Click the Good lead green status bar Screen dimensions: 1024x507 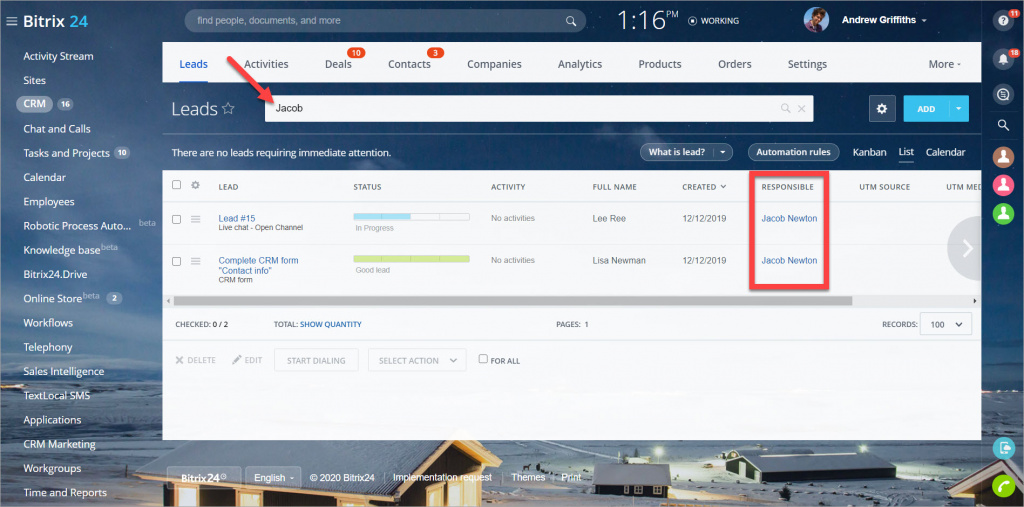click(411, 259)
